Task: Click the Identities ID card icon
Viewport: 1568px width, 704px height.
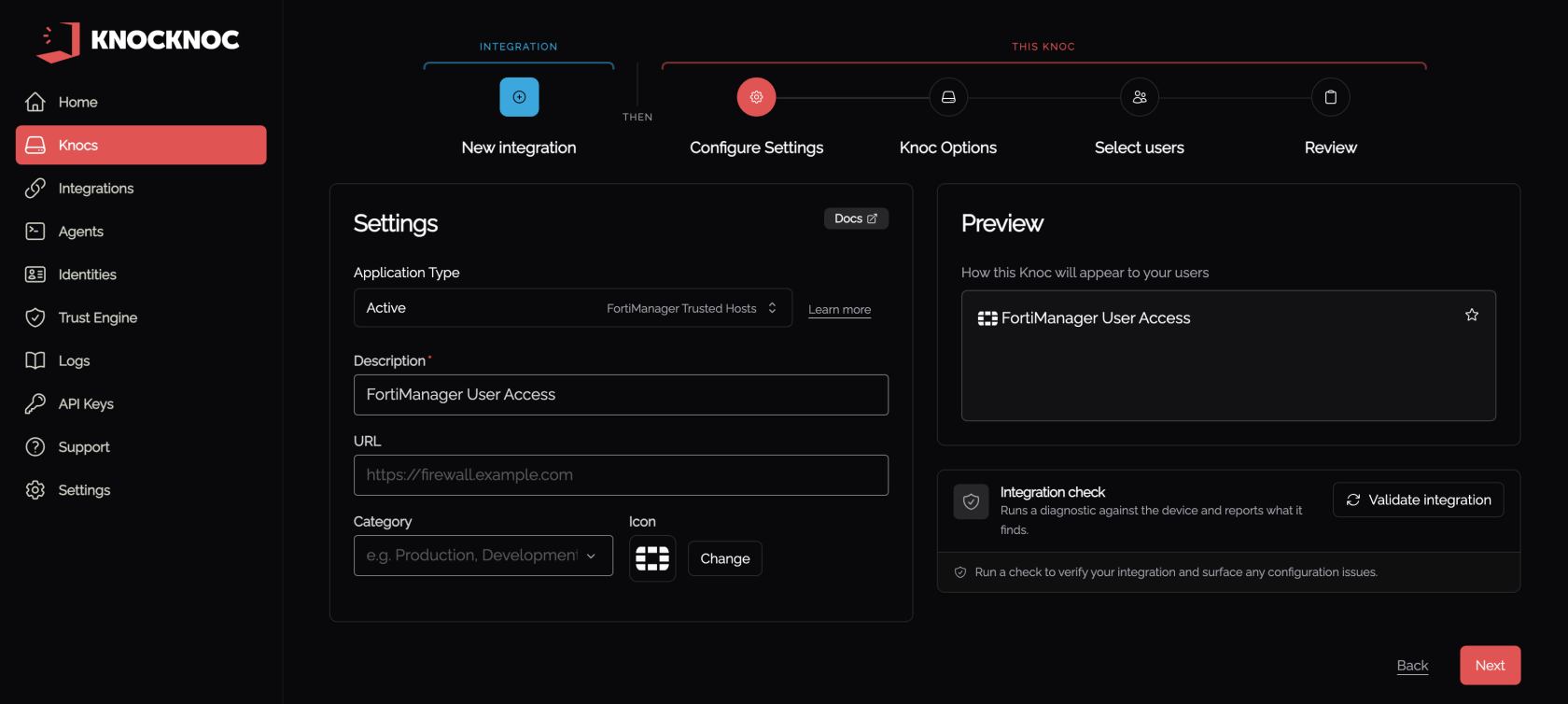Action: pos(35,275)
